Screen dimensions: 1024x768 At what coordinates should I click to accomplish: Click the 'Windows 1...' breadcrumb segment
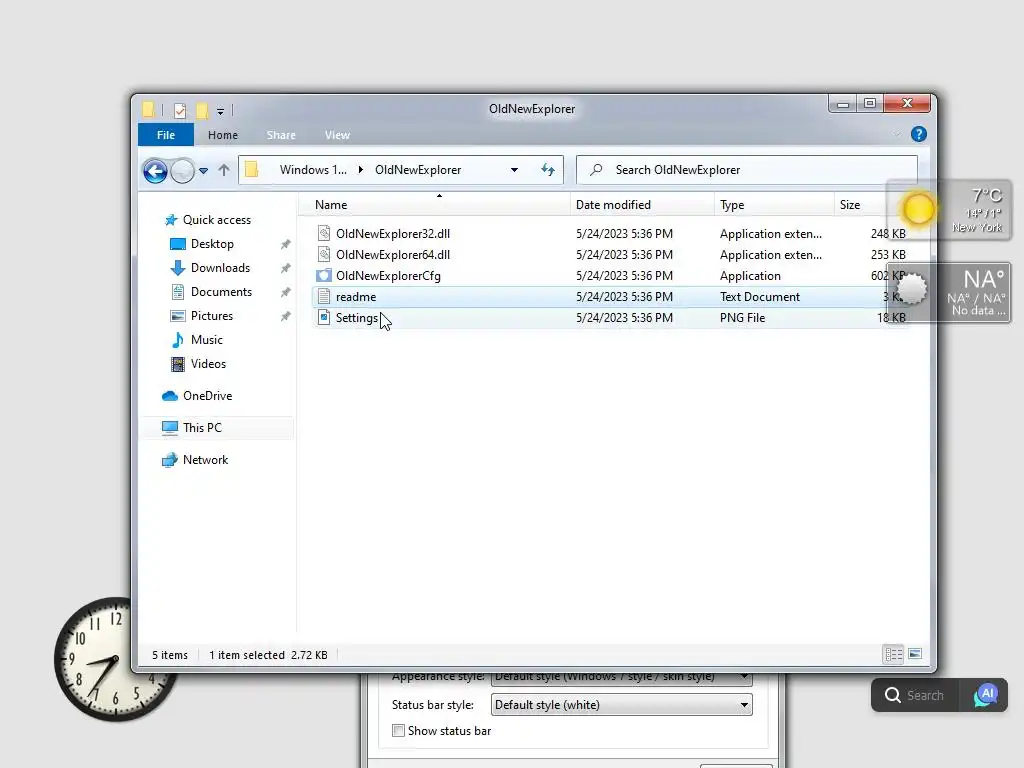[x=313, y=170]
